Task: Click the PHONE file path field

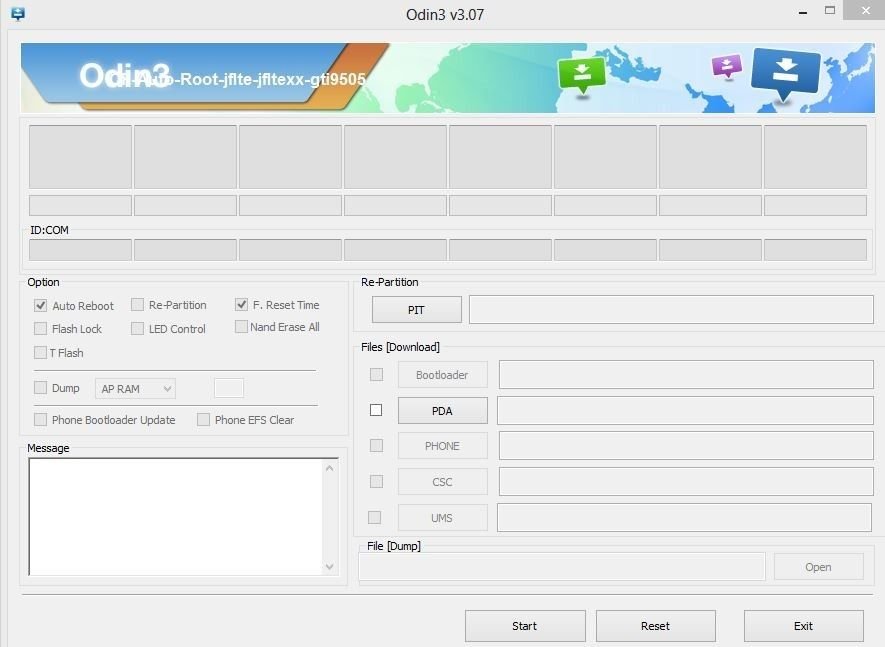Action: point(686,446)
